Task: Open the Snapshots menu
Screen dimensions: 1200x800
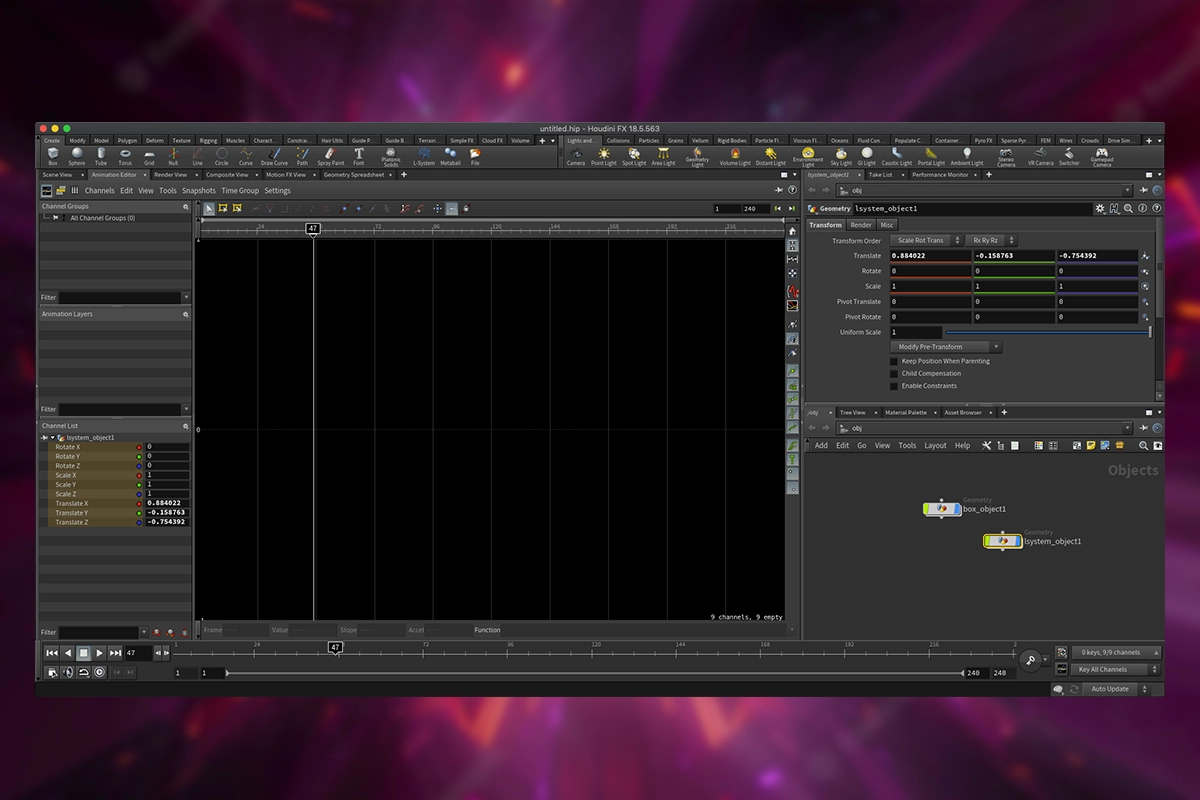Action: point(198,191)
